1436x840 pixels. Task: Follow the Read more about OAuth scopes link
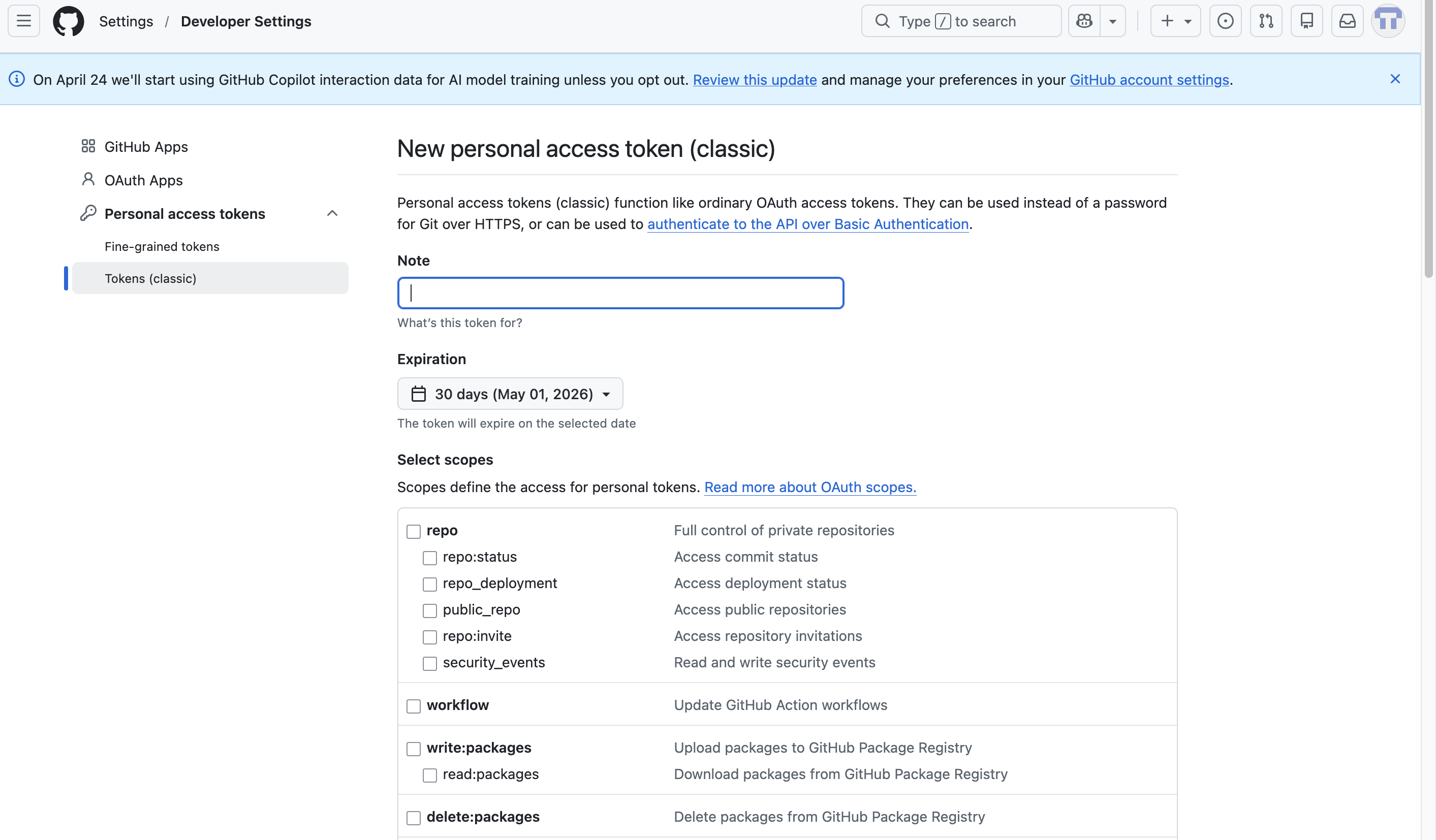[x=810, y=487]
